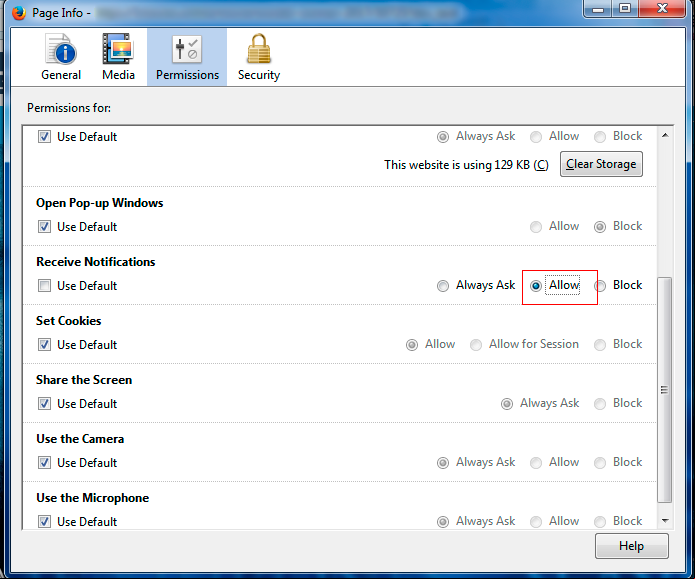The width and height of the screenshot is (695, 579).
Task: Click the Permissions sliders icon
Action: 187,49
